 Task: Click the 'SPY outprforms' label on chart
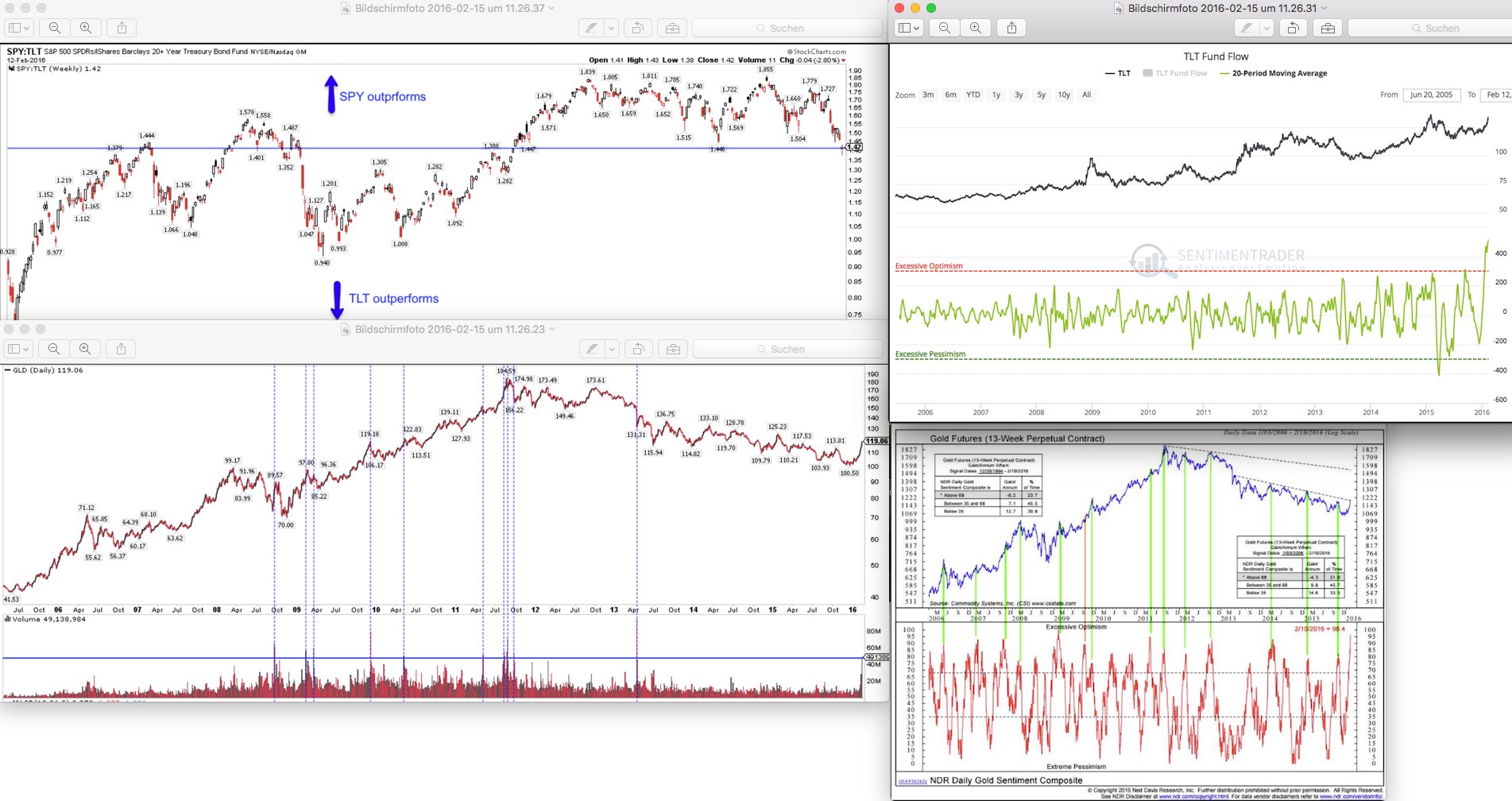click(x=382, y=96)
